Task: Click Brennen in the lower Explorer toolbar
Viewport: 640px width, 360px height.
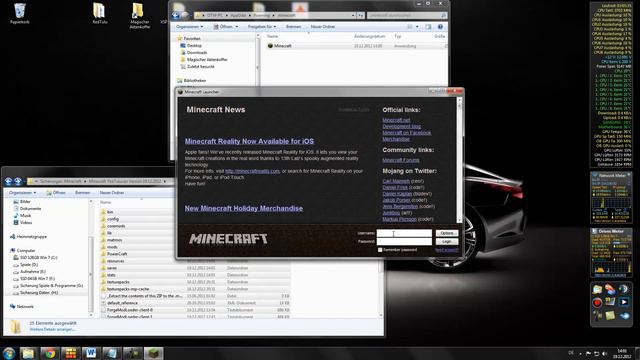Action: click(82, 192)
